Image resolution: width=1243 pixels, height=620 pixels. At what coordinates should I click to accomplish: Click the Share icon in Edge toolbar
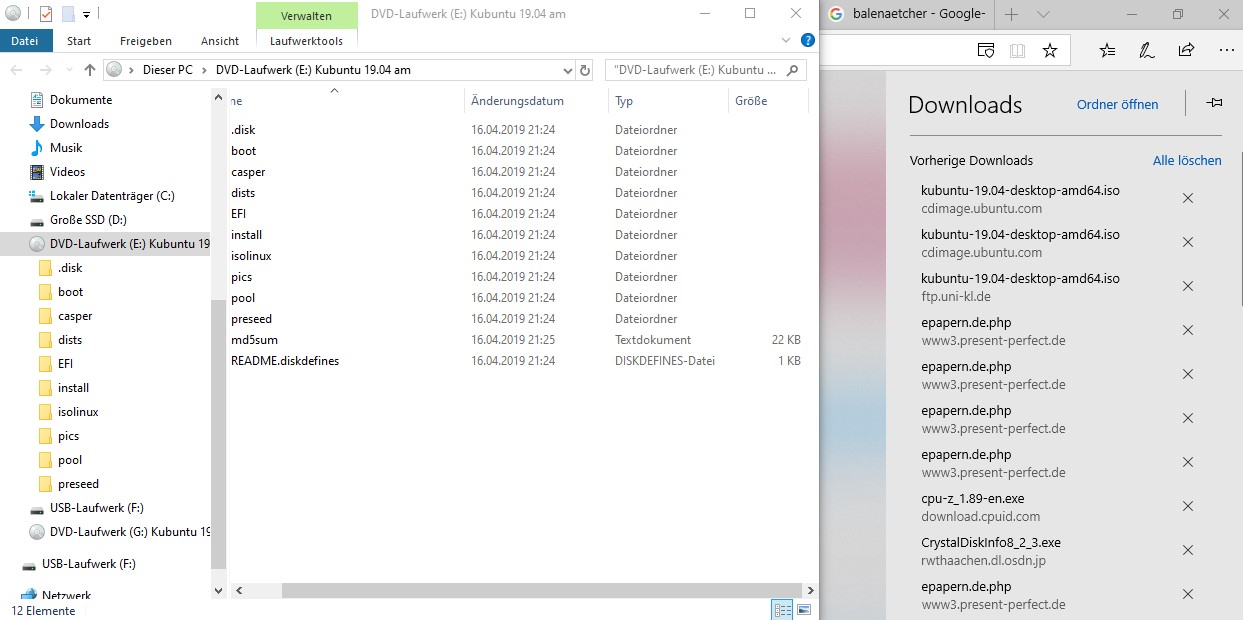[1187, 50]
